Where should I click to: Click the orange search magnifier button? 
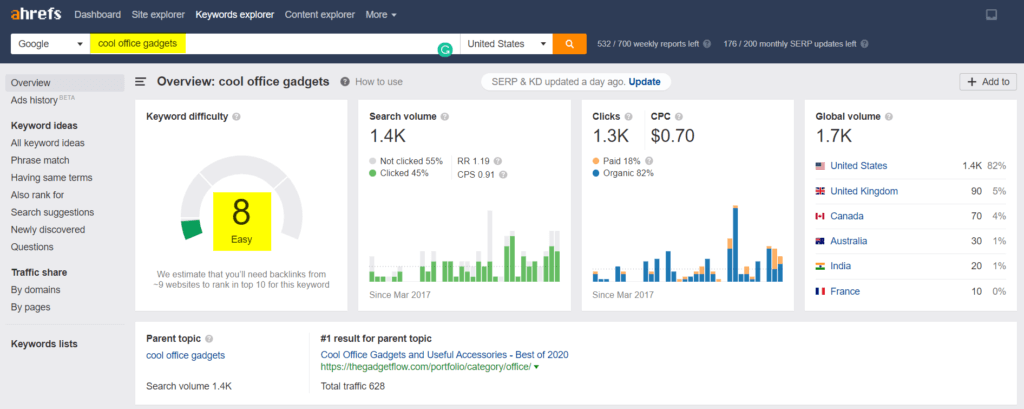coord(569,44)
